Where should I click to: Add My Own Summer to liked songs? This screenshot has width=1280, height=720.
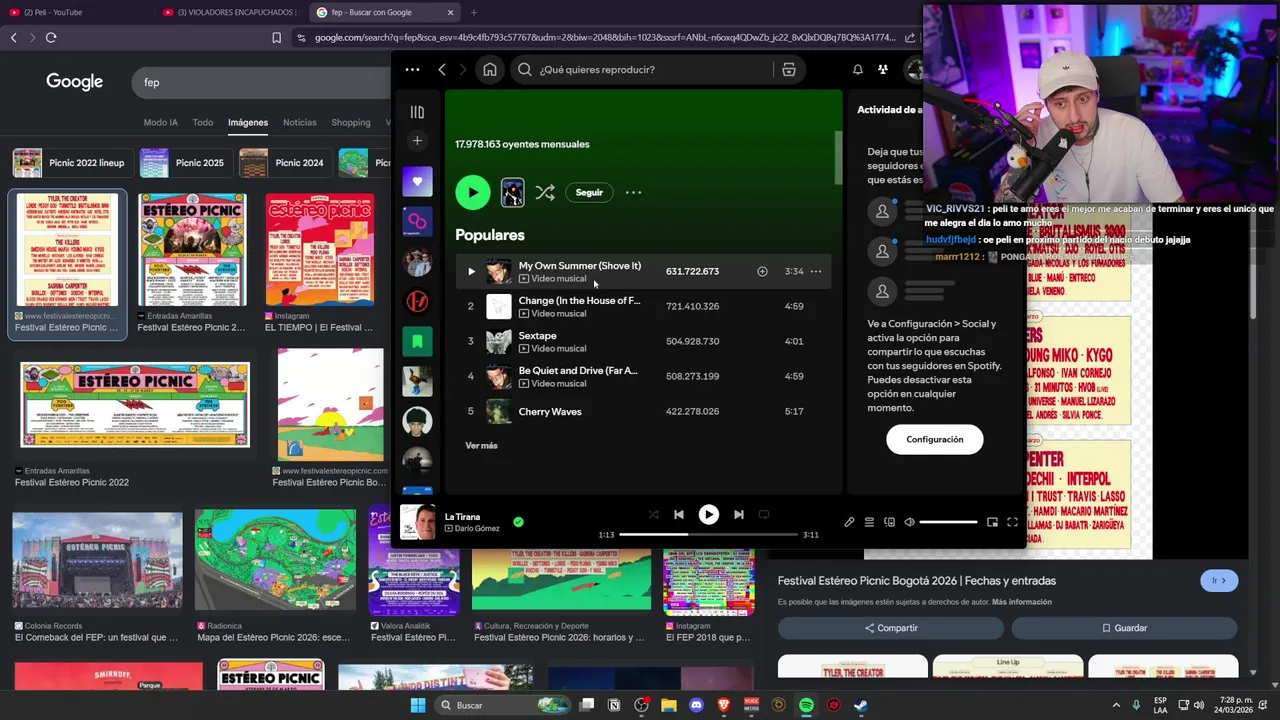pyautogui.click(x=762, y=271)
